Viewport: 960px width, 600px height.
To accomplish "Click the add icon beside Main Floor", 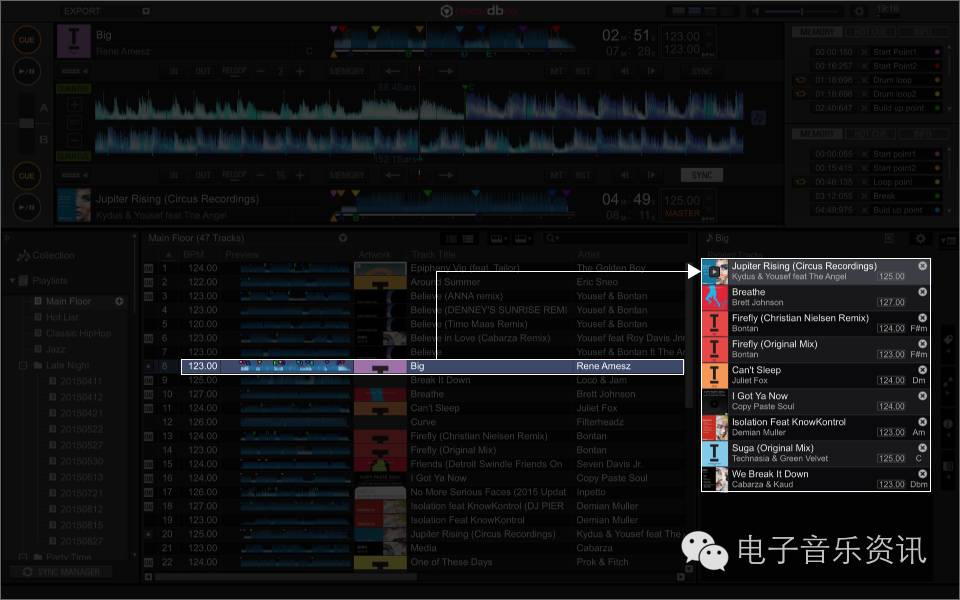I will tap(120, 301).
